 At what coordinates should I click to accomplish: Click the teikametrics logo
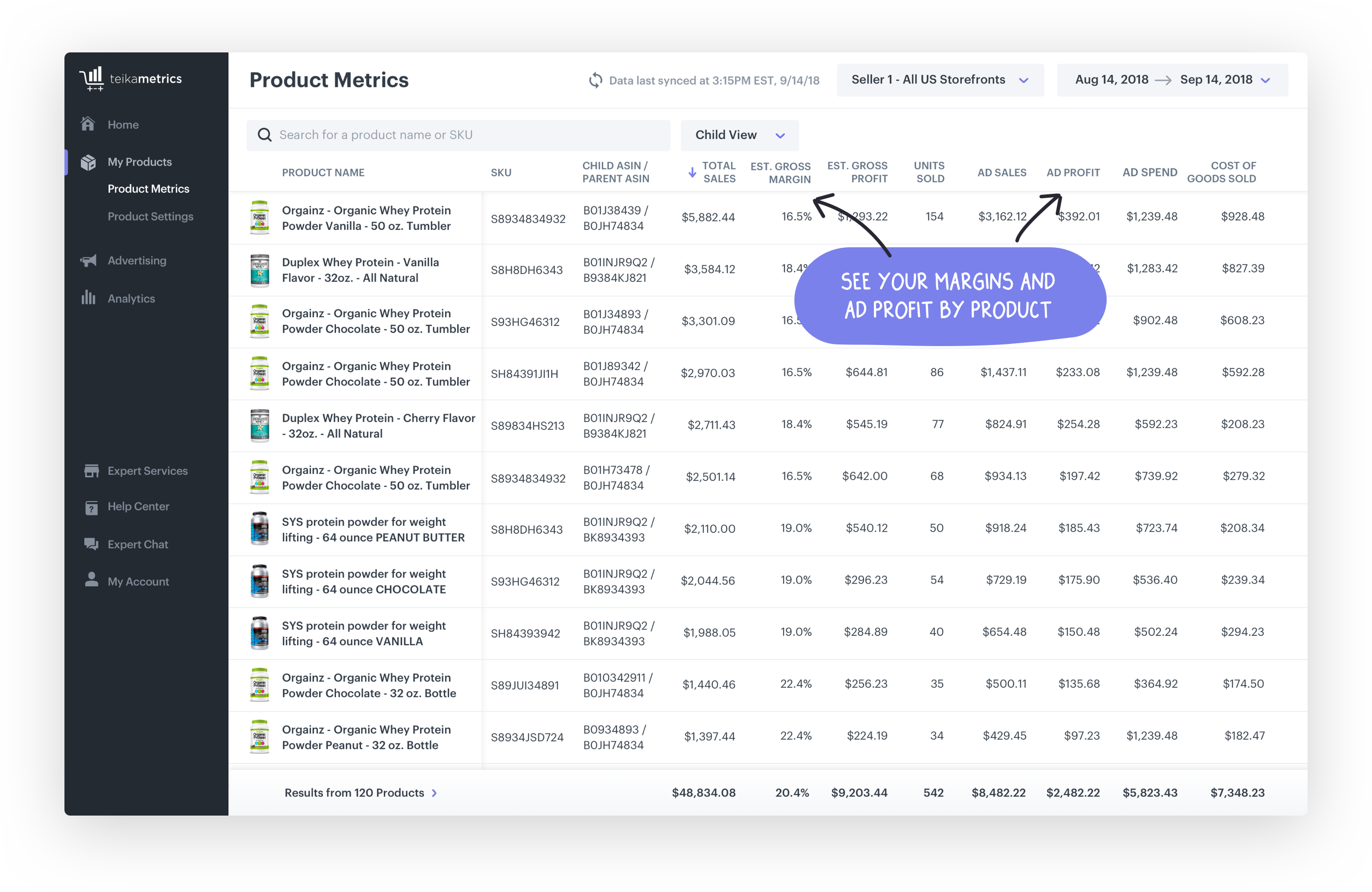131,79
